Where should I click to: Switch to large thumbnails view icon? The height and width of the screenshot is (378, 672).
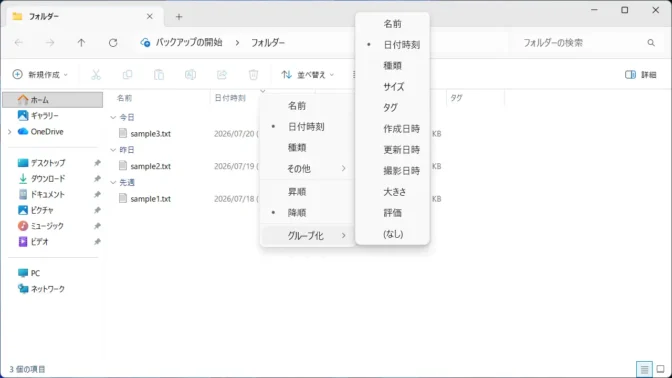(660, 369)
